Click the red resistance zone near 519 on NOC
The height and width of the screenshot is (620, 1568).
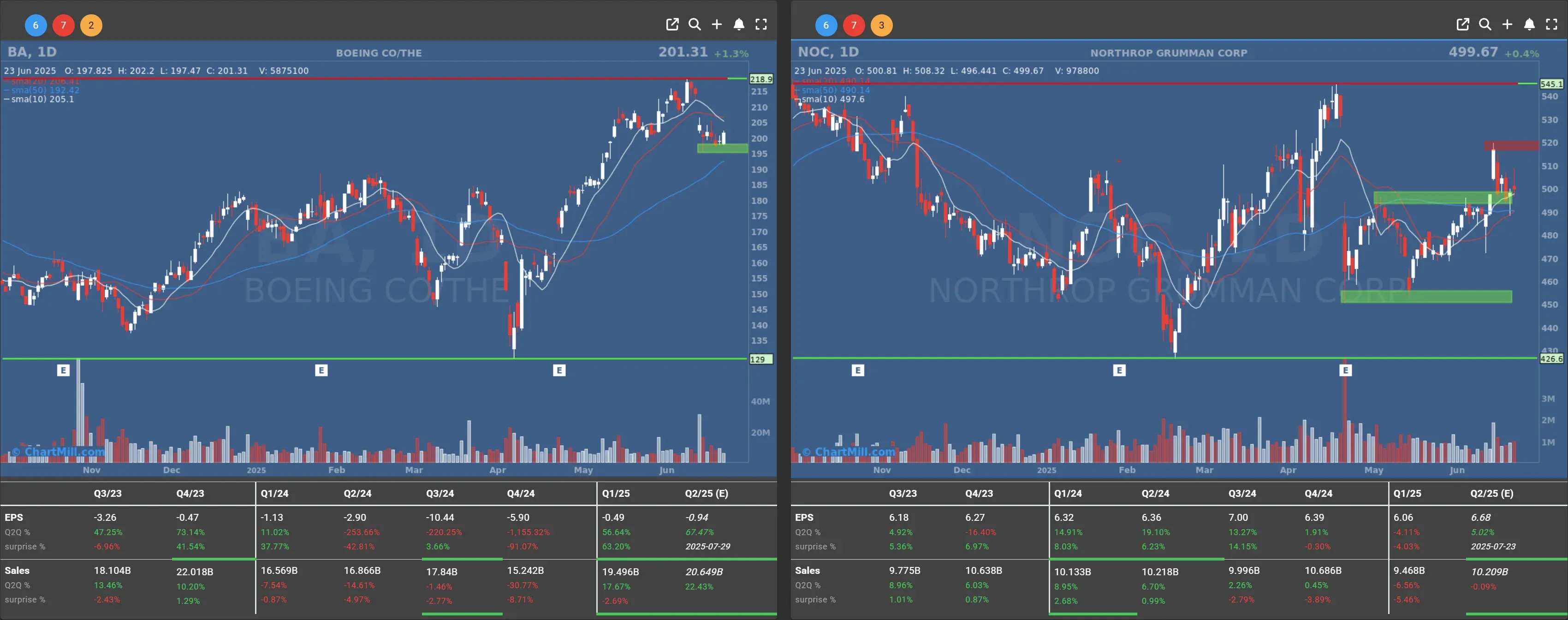[x=1511, y=146]
